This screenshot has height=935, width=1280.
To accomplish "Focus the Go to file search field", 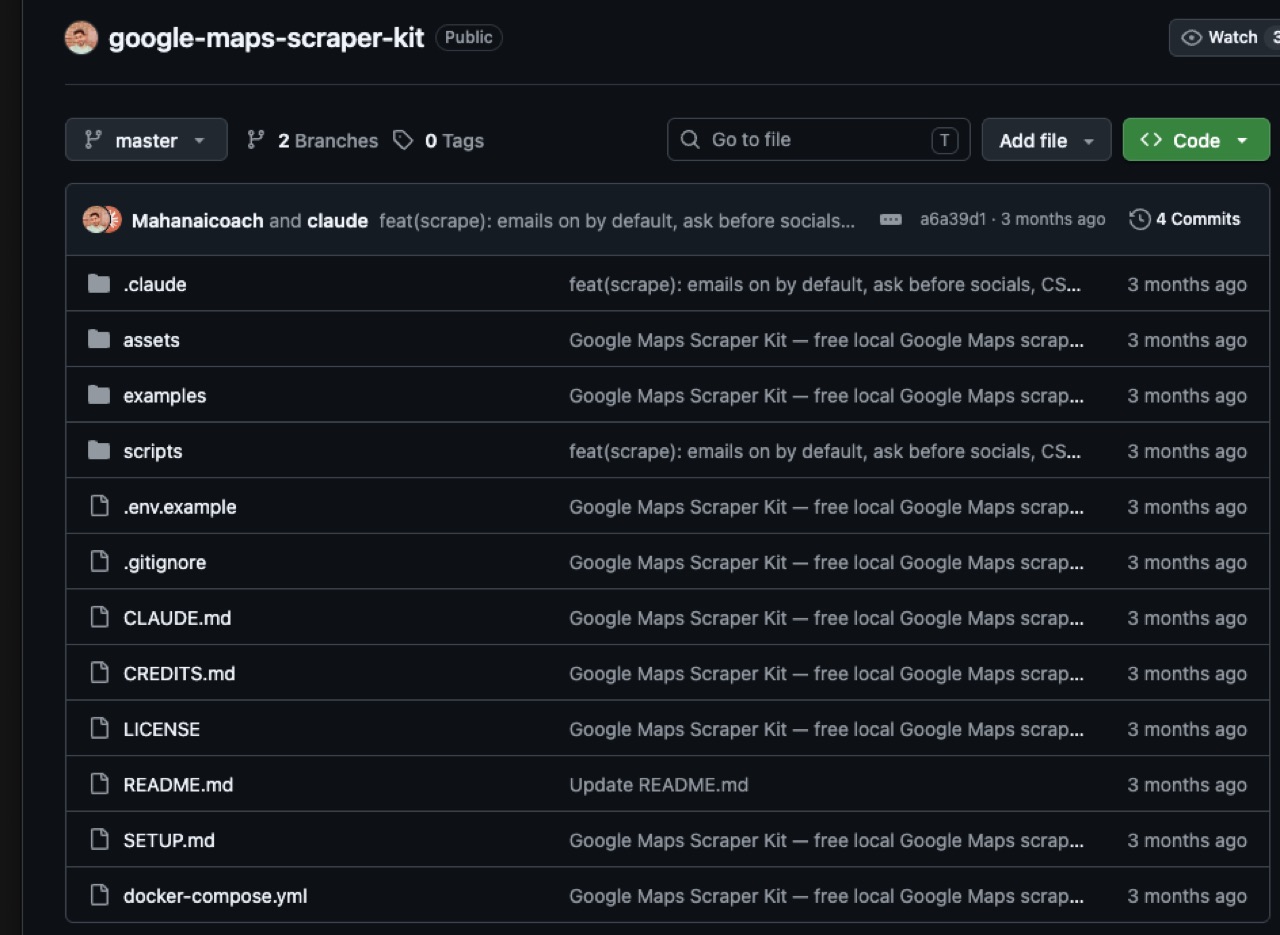I will click(818, 140).
